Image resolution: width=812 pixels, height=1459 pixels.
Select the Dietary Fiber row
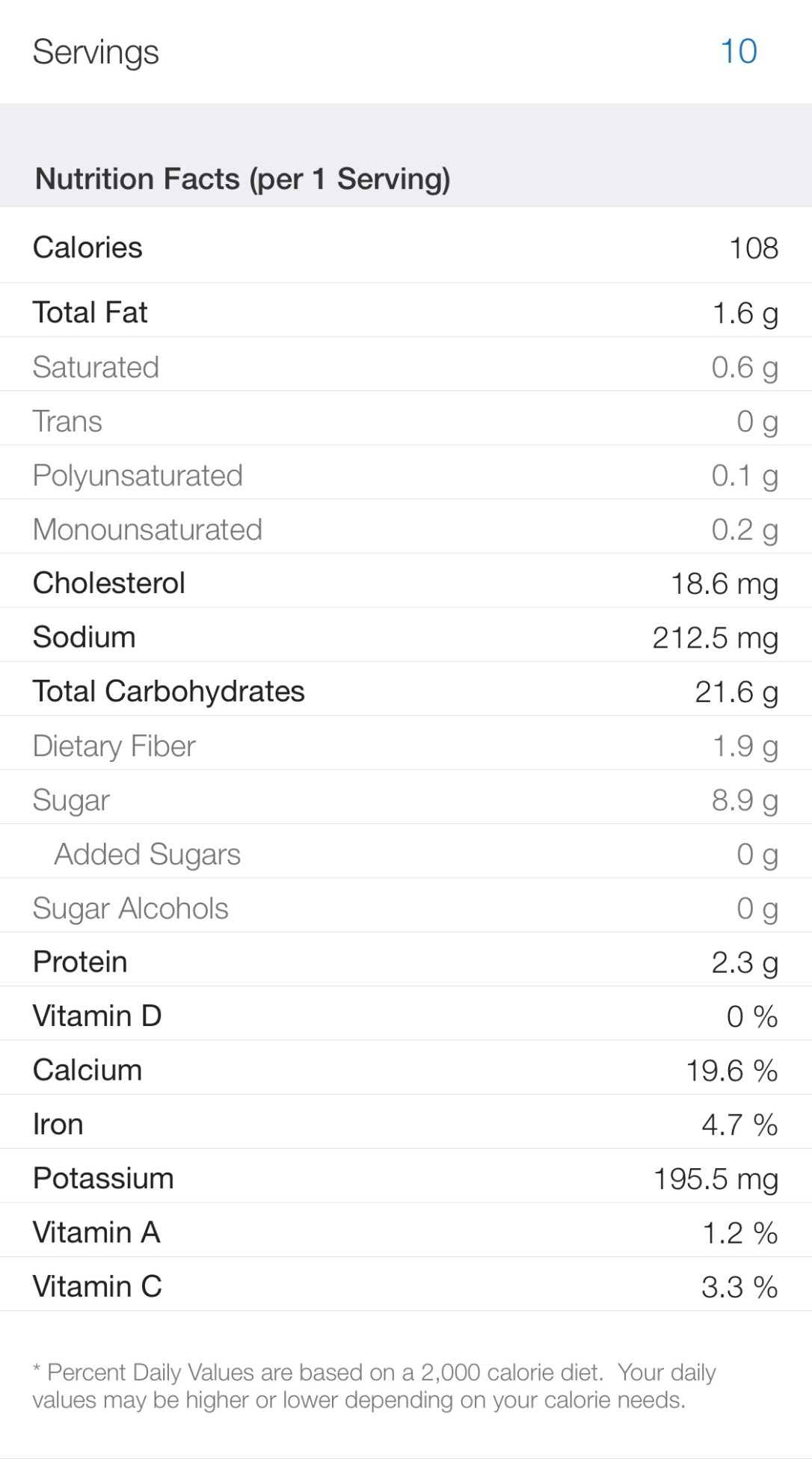(x=406, y=746)
